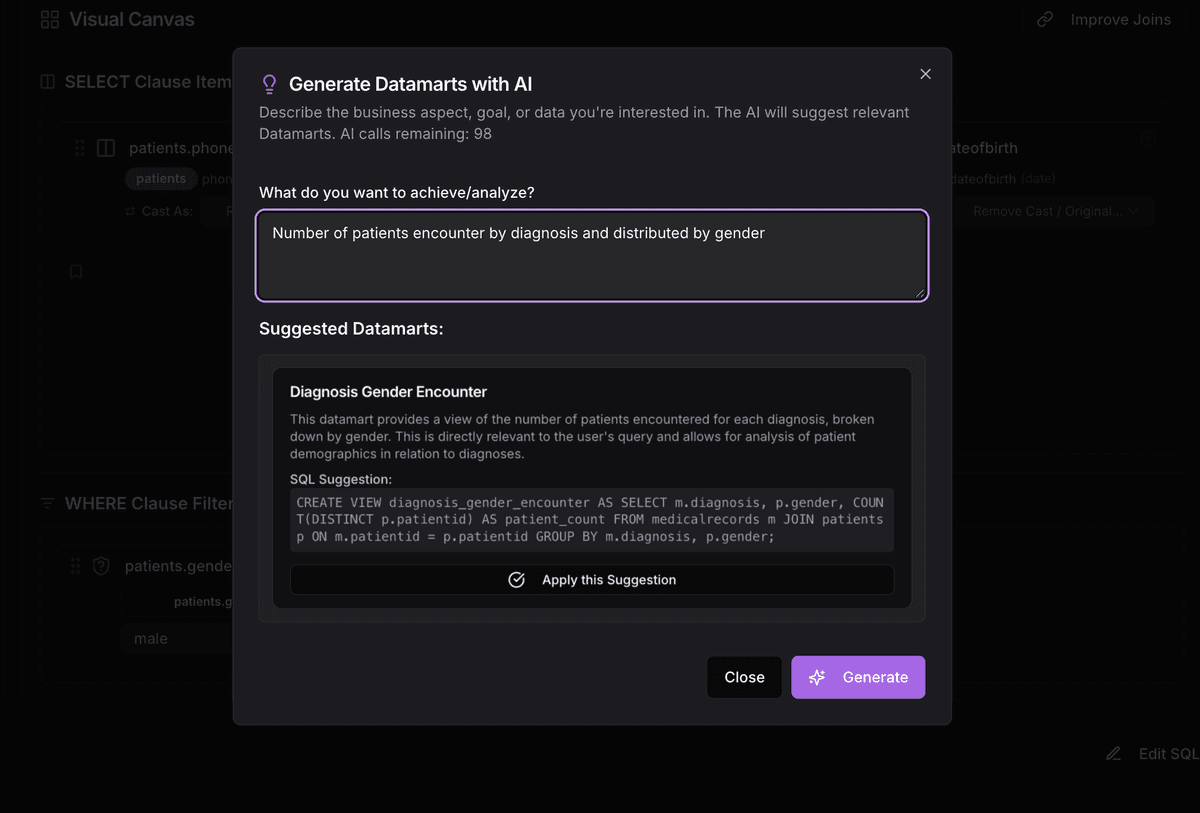
Task: Click the sparkles icon on the Generate button
Action: pyautogui.click(x=817, y=677)
